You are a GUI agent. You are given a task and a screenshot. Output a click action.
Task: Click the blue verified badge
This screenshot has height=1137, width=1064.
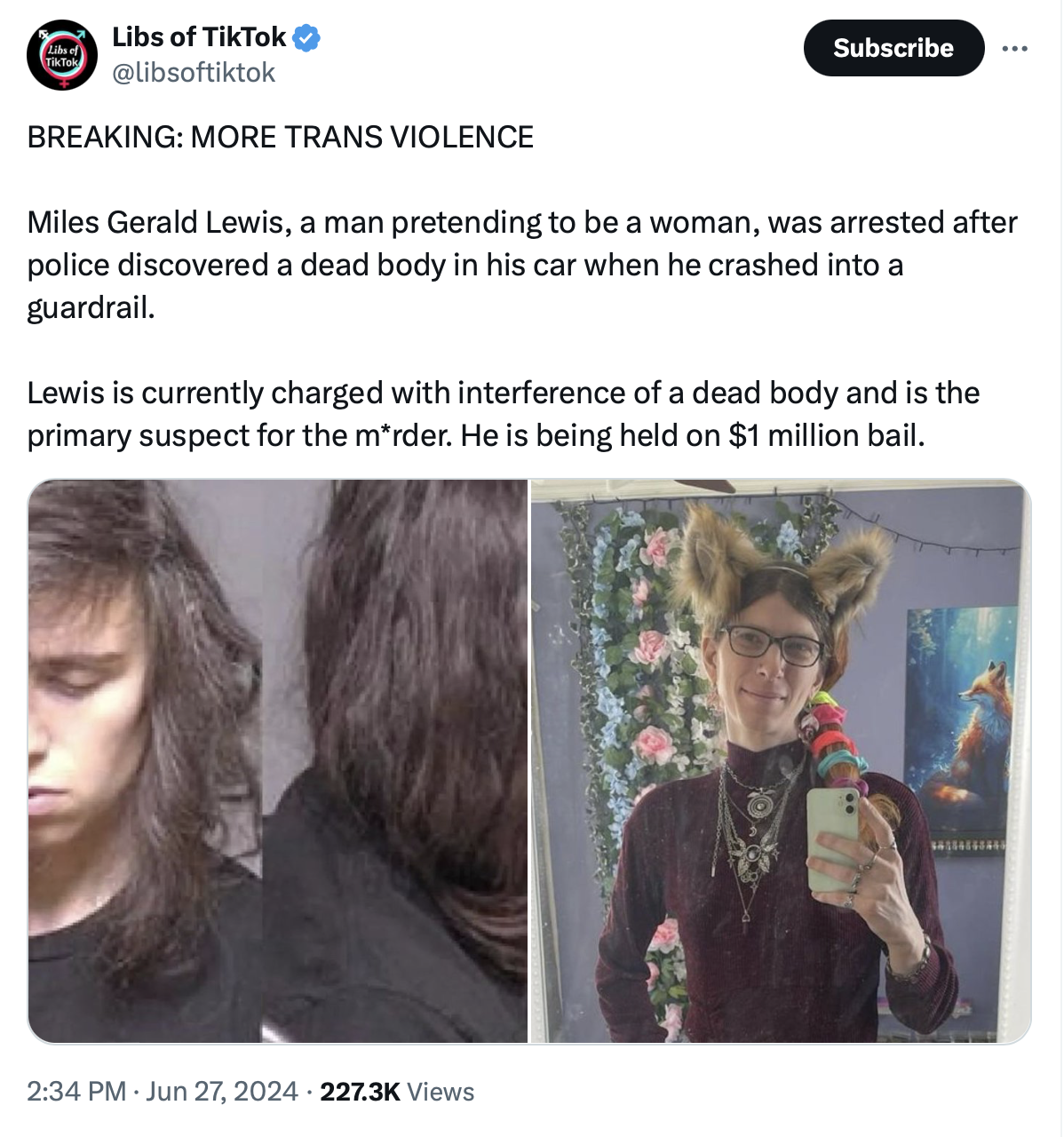coord(306,38)
